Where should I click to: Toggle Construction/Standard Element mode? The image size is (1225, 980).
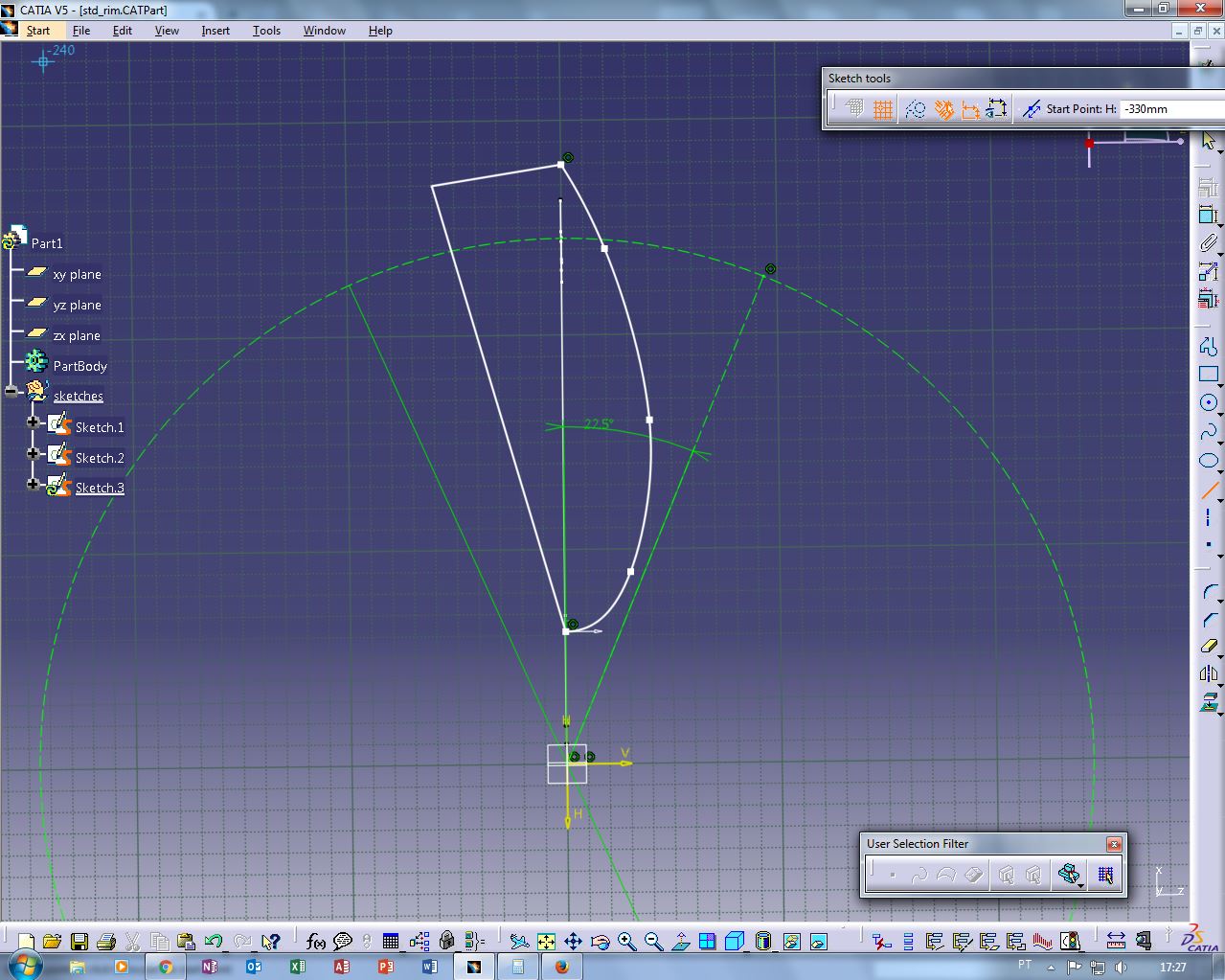[x=915, y=109]
